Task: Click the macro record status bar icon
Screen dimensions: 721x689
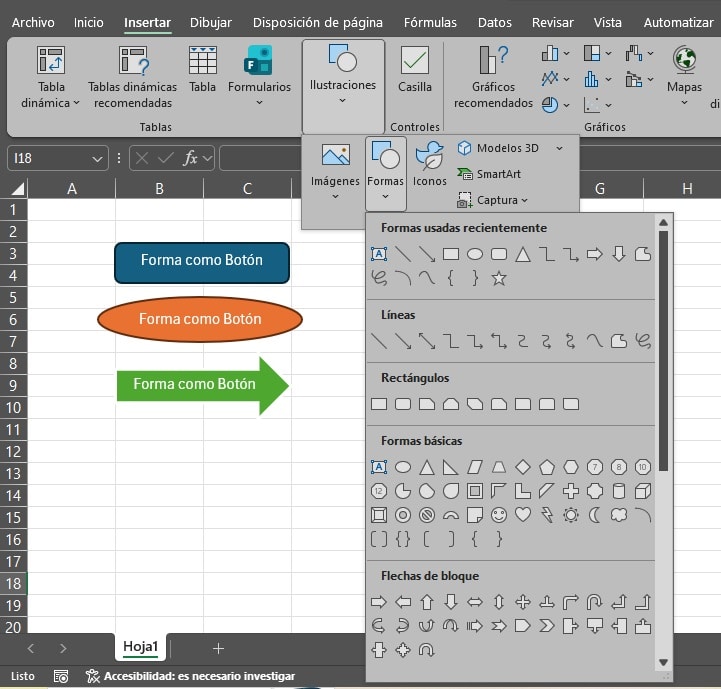Action: [61, 676]
